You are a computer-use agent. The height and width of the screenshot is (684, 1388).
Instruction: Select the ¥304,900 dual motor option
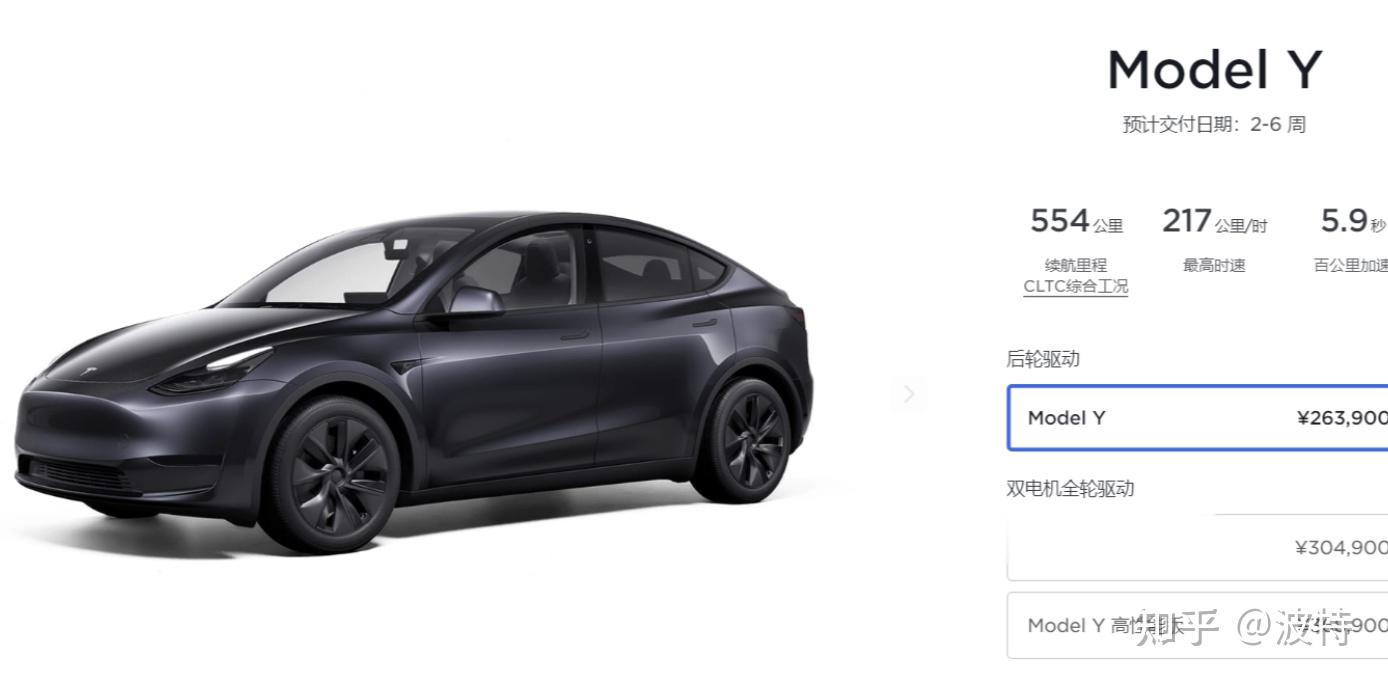[x=1198, y=547]
